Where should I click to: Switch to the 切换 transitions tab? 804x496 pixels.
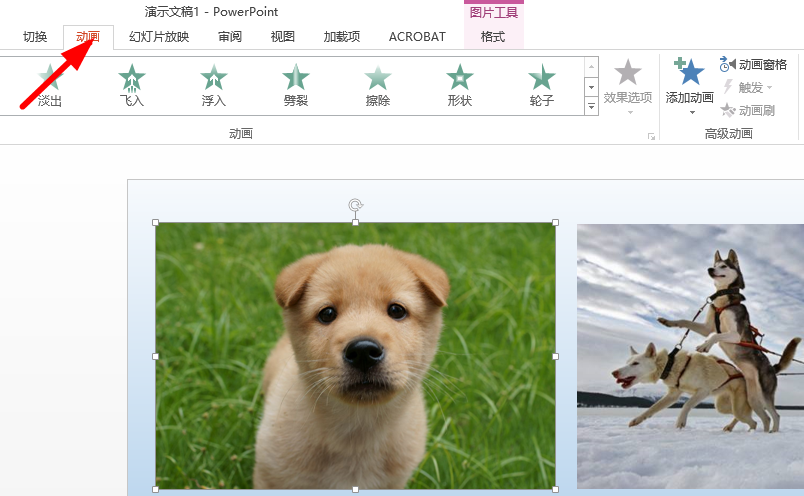pos(35,37)
